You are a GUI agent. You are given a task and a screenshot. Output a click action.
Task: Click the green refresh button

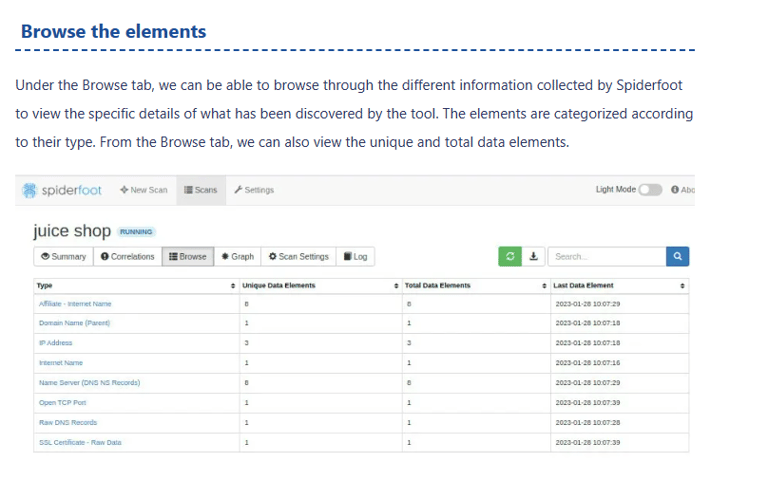[x=510, y=257]
